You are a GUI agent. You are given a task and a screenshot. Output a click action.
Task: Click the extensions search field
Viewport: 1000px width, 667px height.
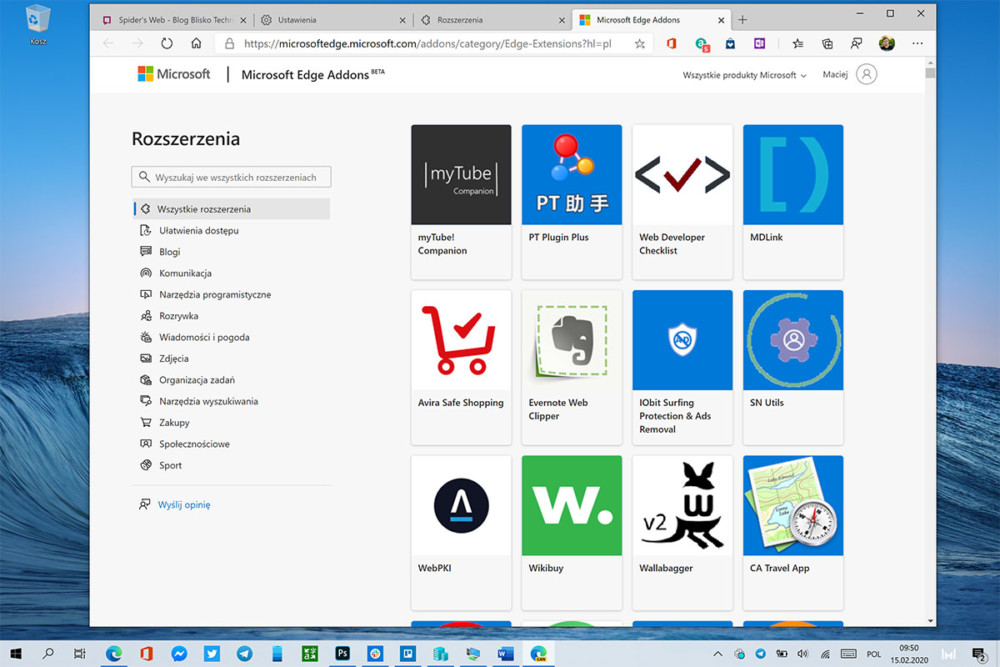(231, 177)
